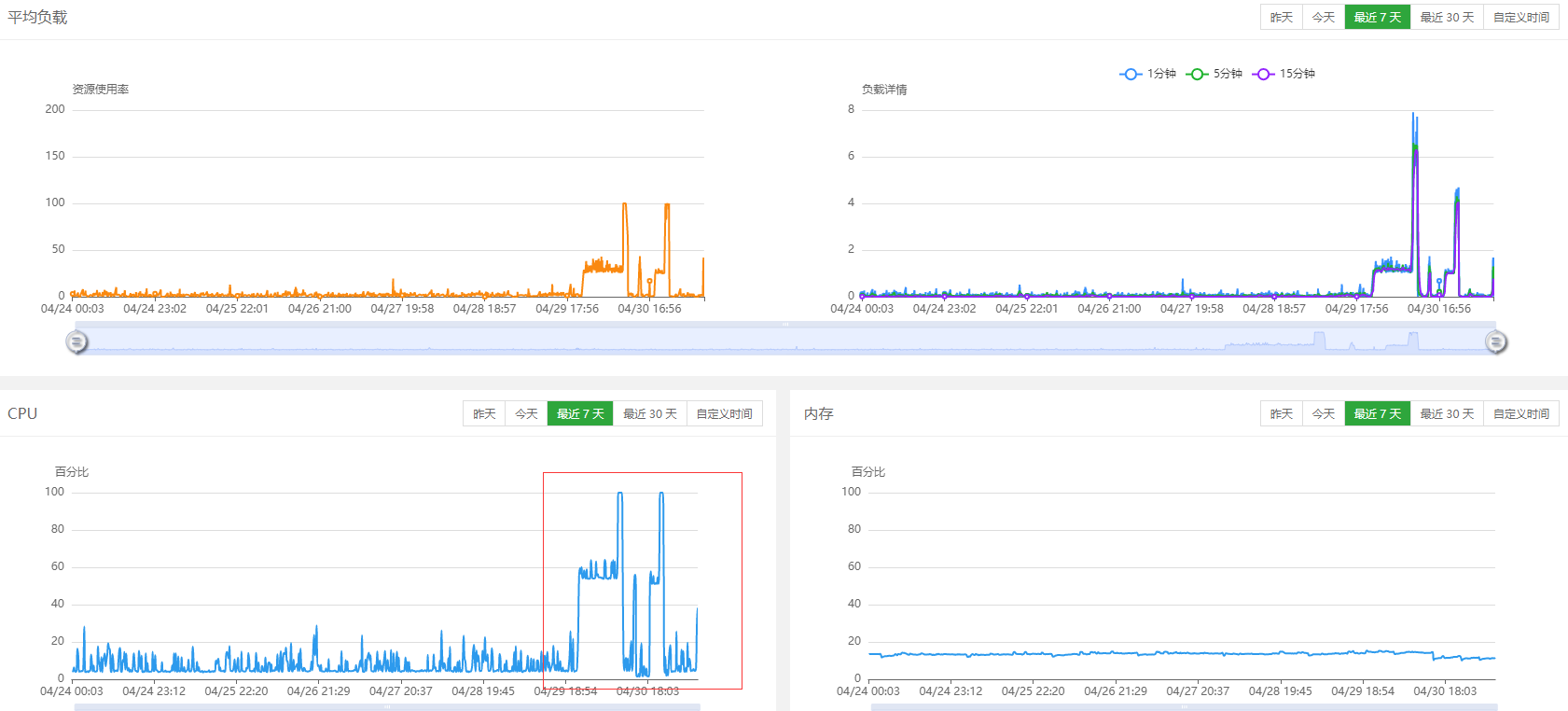
Task: Choose 最近 30 天 for 平均负载
Action: click(1447, 18)
